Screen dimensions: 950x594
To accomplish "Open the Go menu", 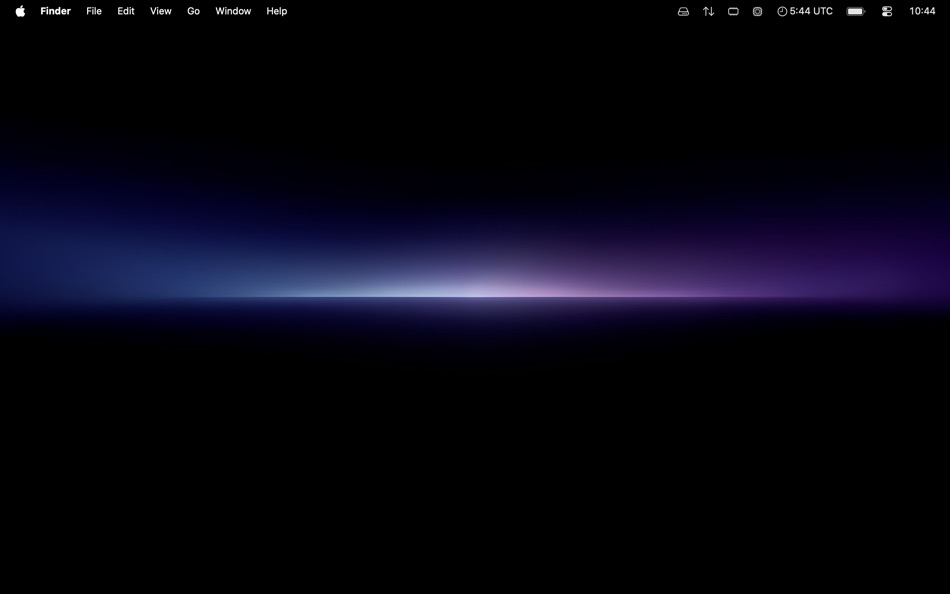I will [x=193, y=11].
